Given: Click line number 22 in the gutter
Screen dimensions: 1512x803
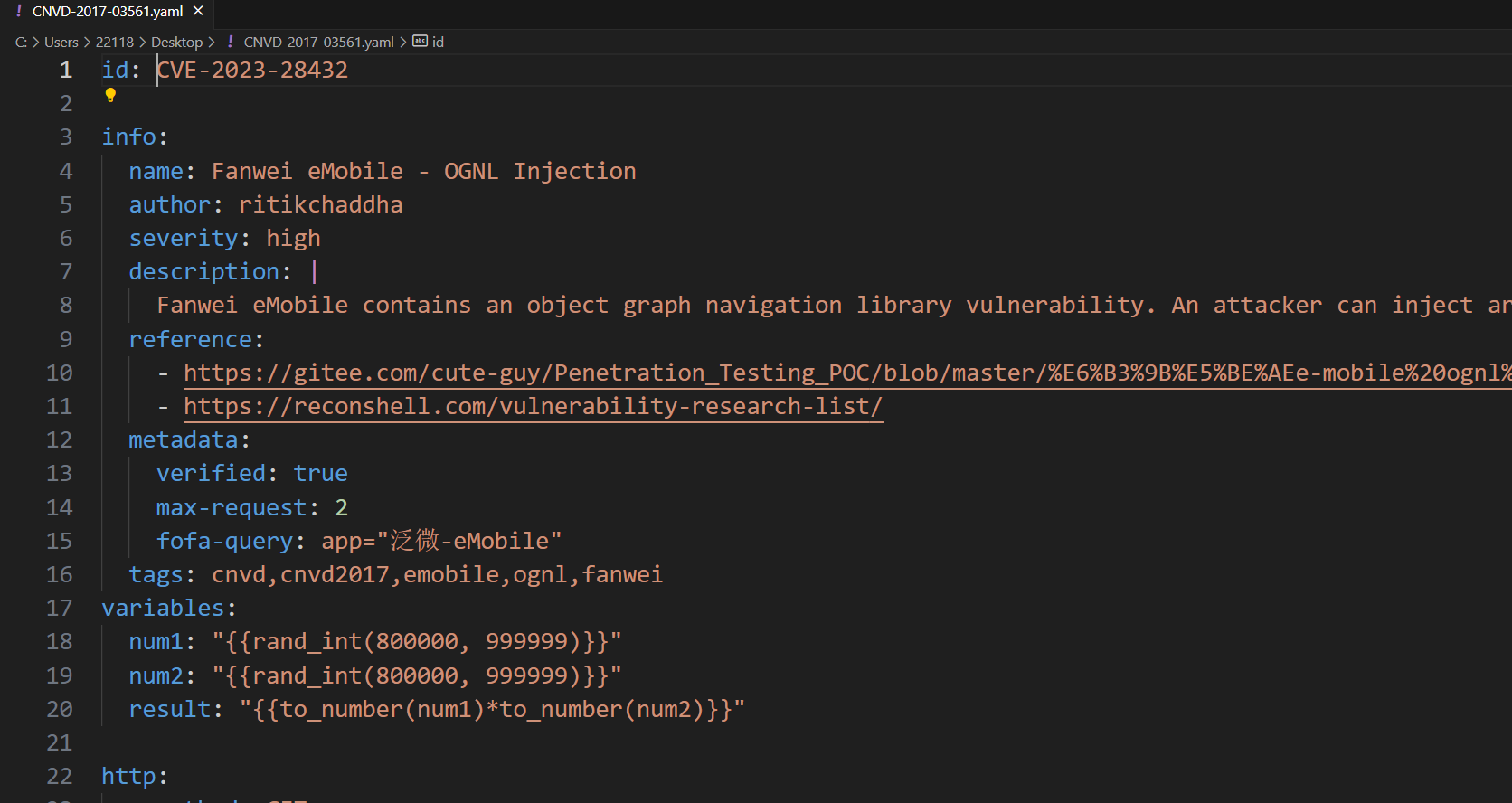Looking at the screenshot, I should pyautogui.click(x=59, y=776).
